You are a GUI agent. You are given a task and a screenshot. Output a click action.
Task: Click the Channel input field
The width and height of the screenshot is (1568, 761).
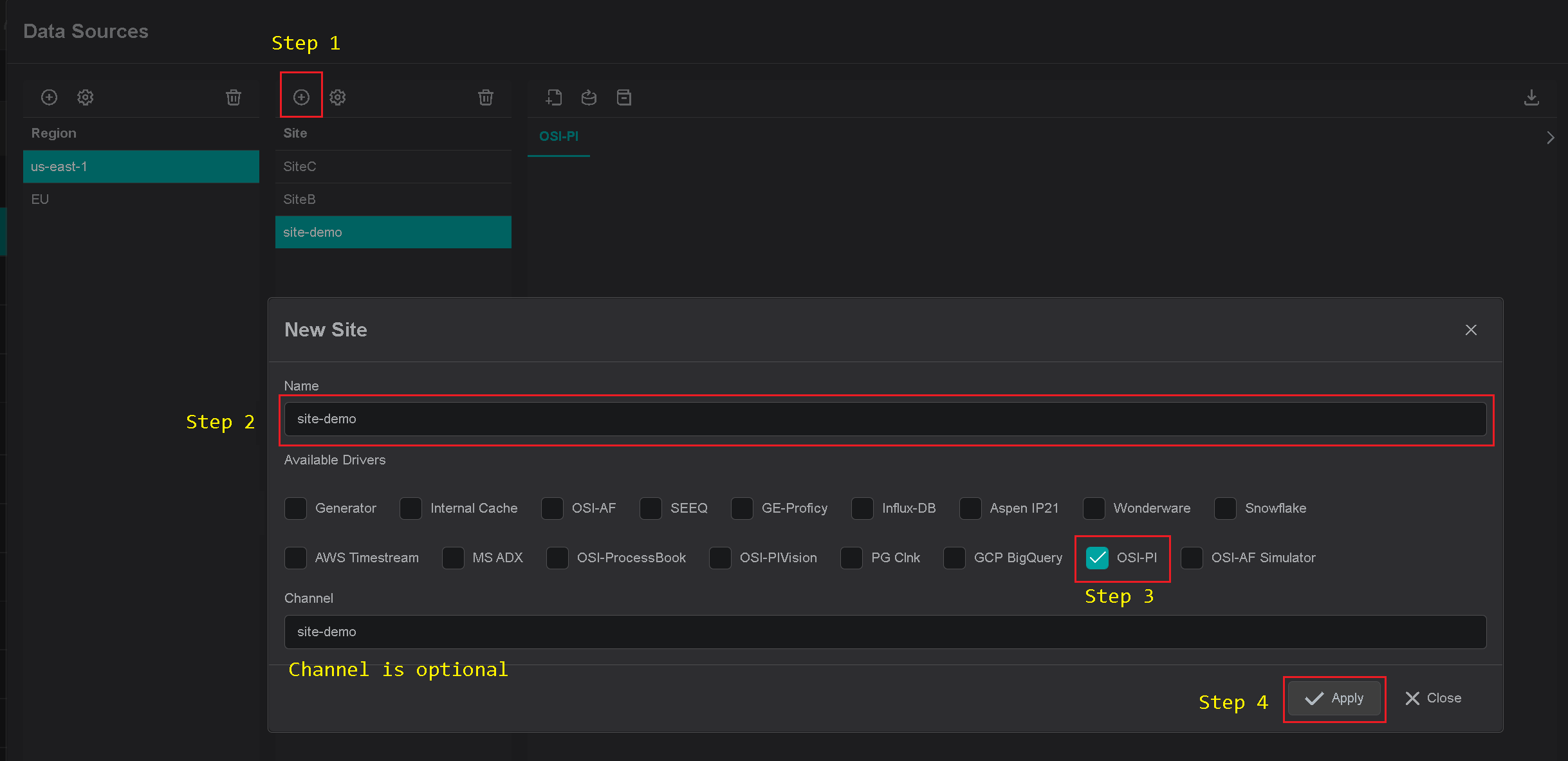click(885, 632)
